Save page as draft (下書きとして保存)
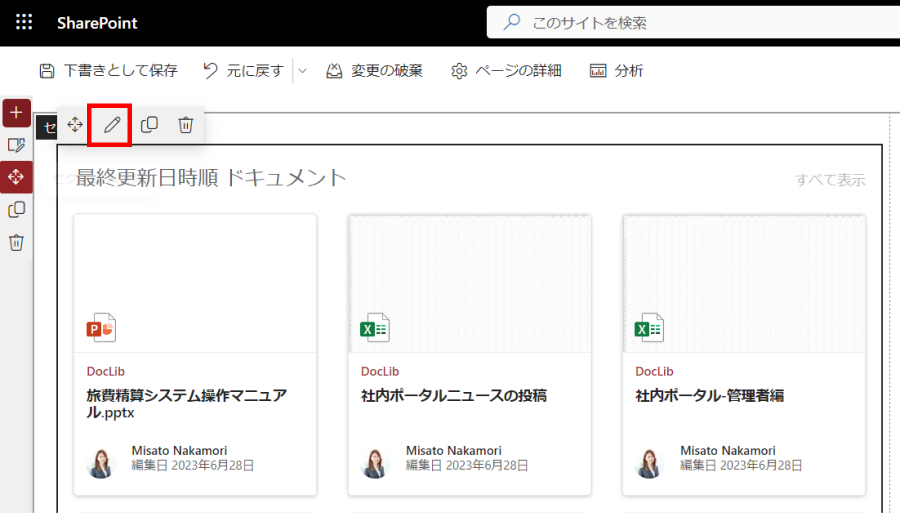The image size is (901, 514). click(108, 71)
